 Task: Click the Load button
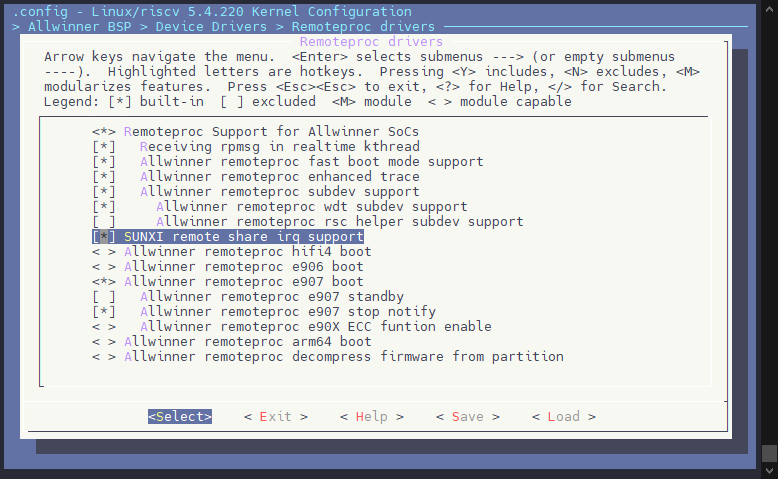[564, 416]
